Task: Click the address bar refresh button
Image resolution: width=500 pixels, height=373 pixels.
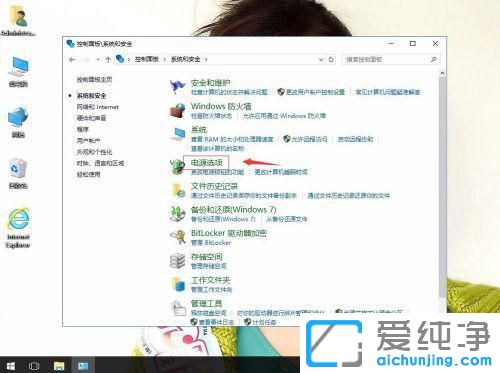Action: [331, 60]
